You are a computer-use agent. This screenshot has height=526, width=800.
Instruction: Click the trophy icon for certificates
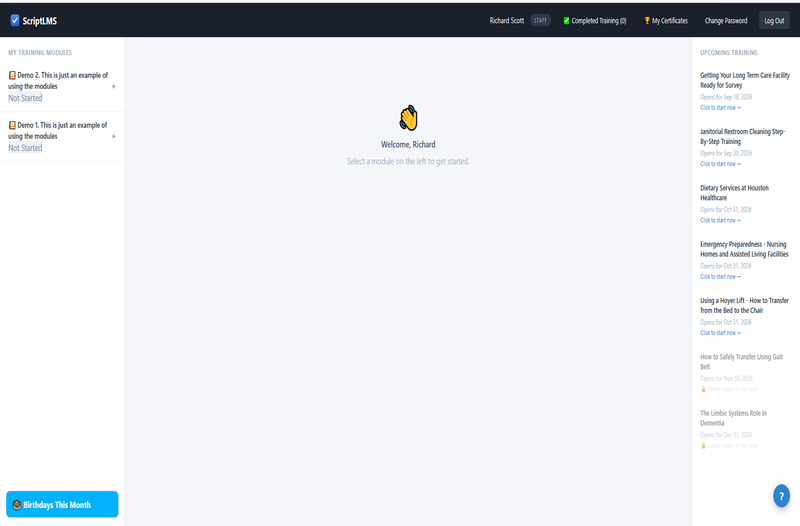647,20
